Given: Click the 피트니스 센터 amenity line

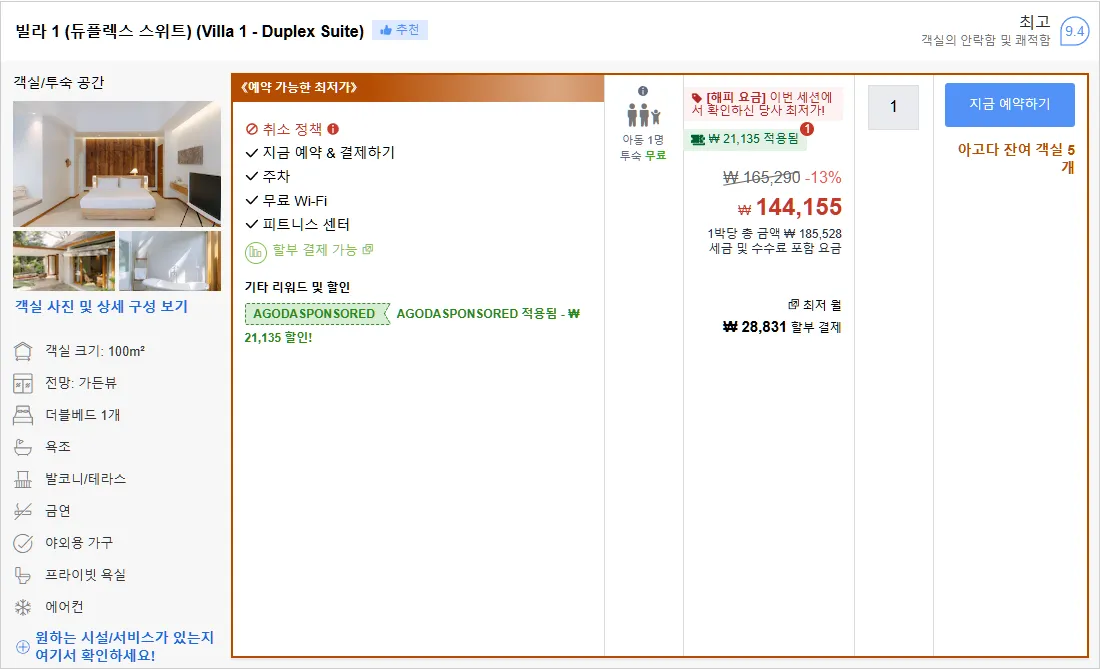Looking at the screenshot, I should (x=306, y=224).
